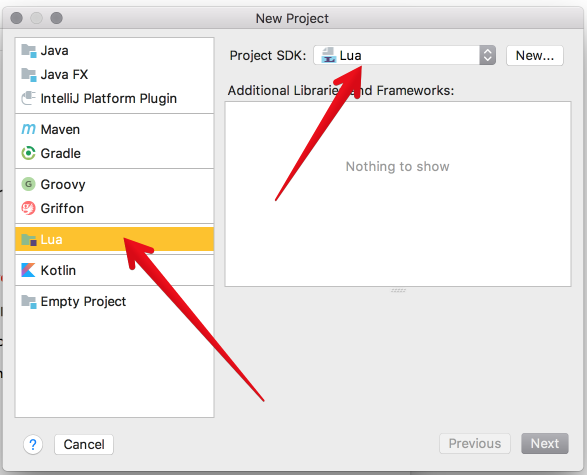Viewport: 587px width, 475px height.
Task: Click the Java FX folder icon
Action: 29,74
